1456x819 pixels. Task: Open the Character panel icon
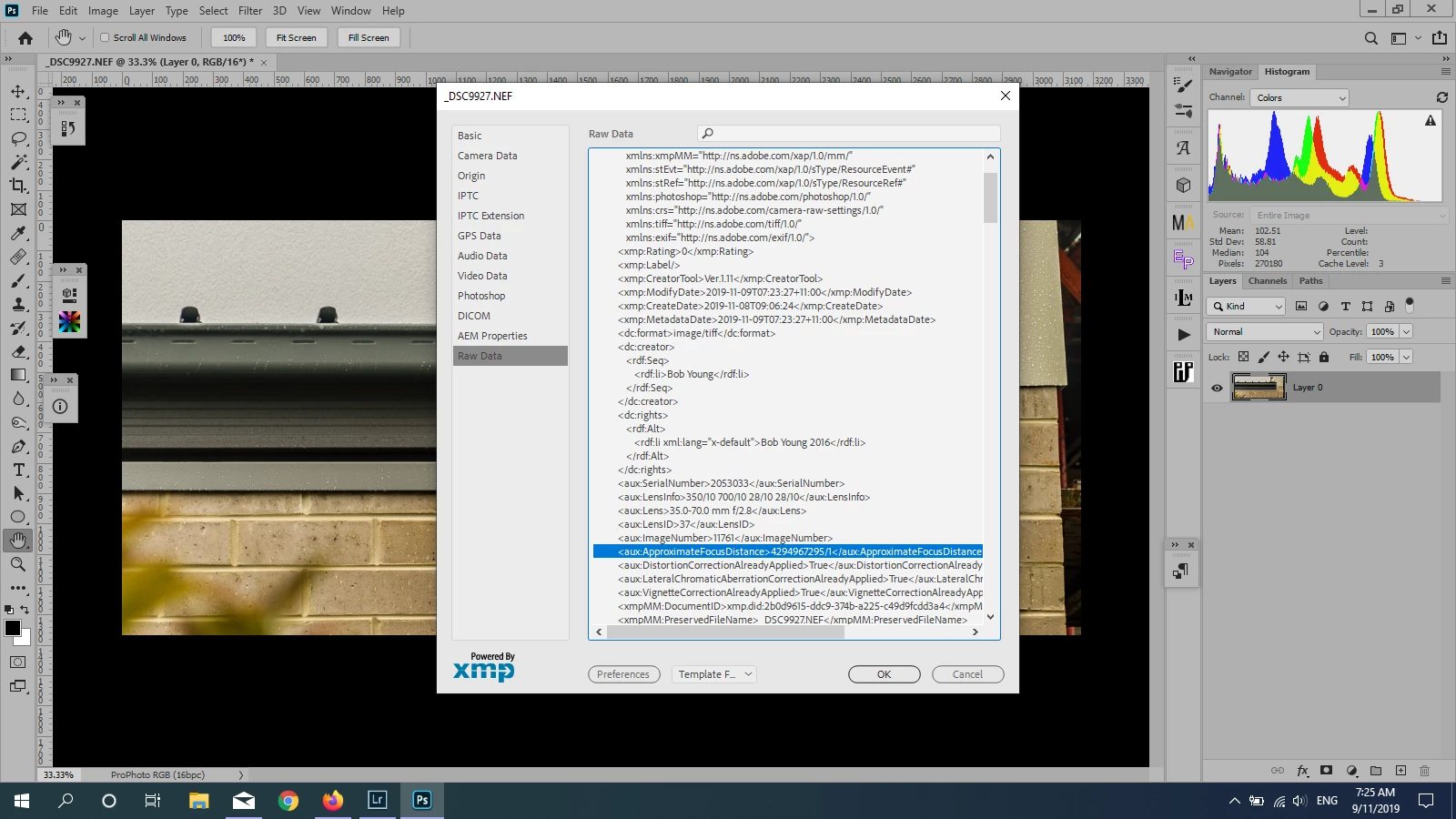point(1183,147)
